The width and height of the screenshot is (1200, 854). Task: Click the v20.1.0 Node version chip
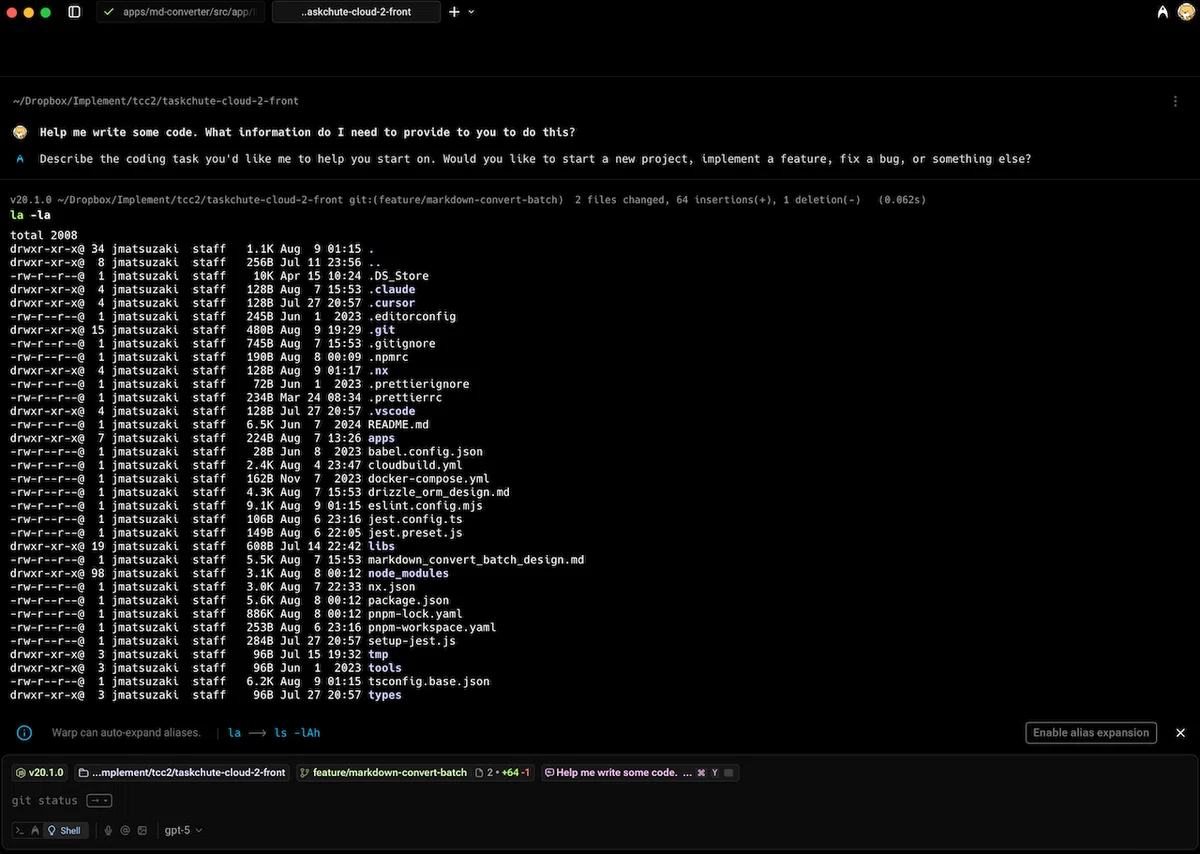click(x=41, y=773)
